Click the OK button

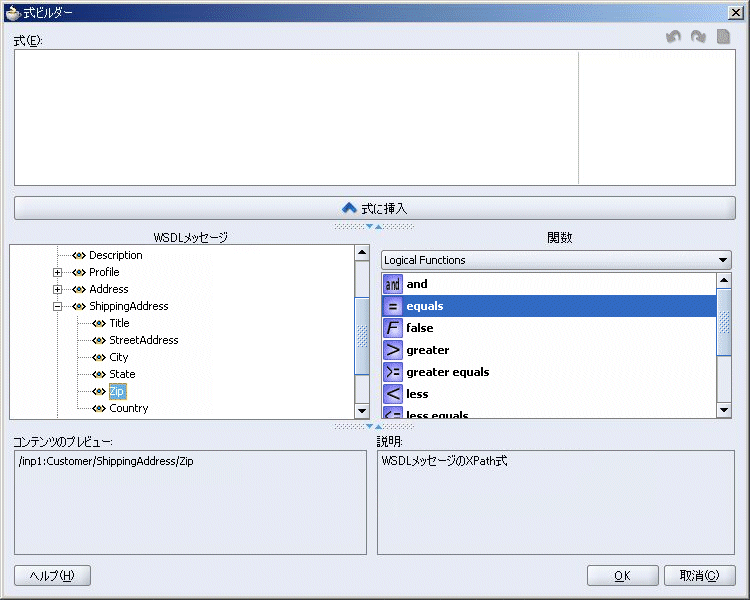pyautogui.click(x=622, y=576)
